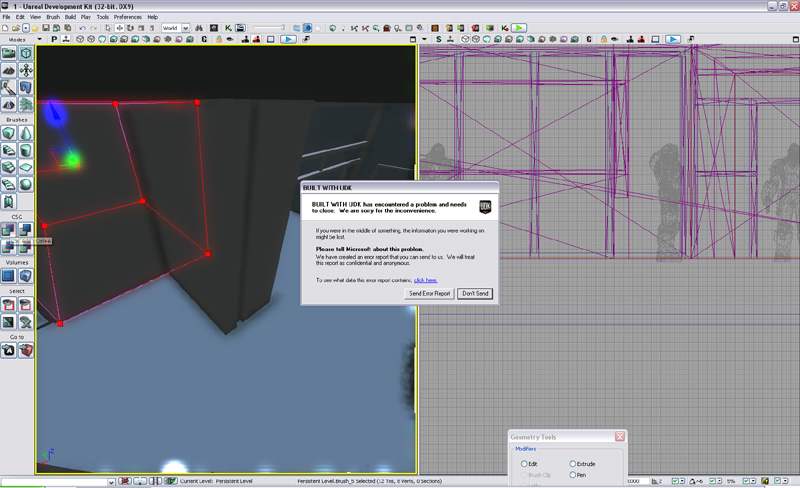800x488 pixels.
Task: Click the CSG Add icon
Action: pyautogui.click(x=8, y=230)
